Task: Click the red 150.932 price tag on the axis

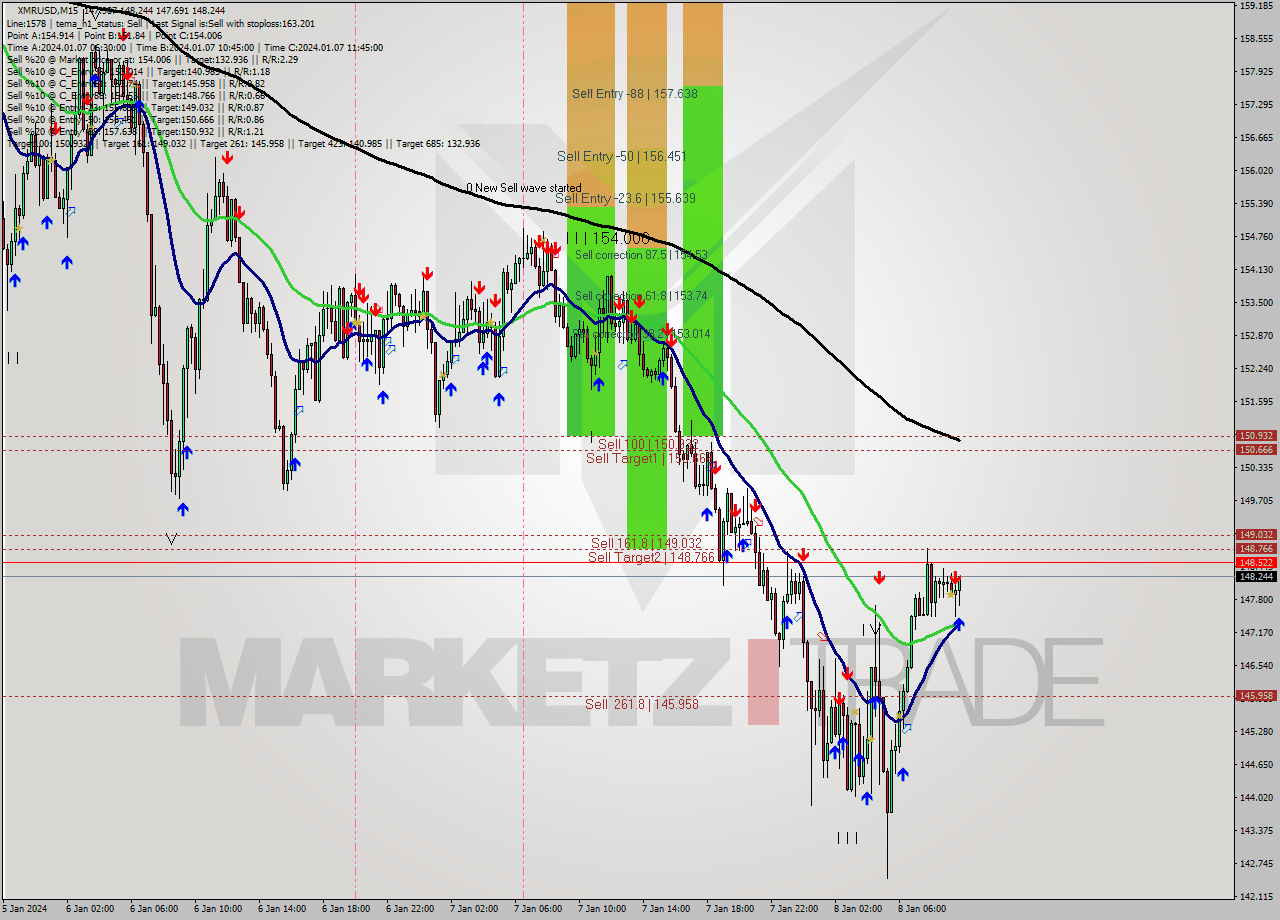Action: (1256, 436)
